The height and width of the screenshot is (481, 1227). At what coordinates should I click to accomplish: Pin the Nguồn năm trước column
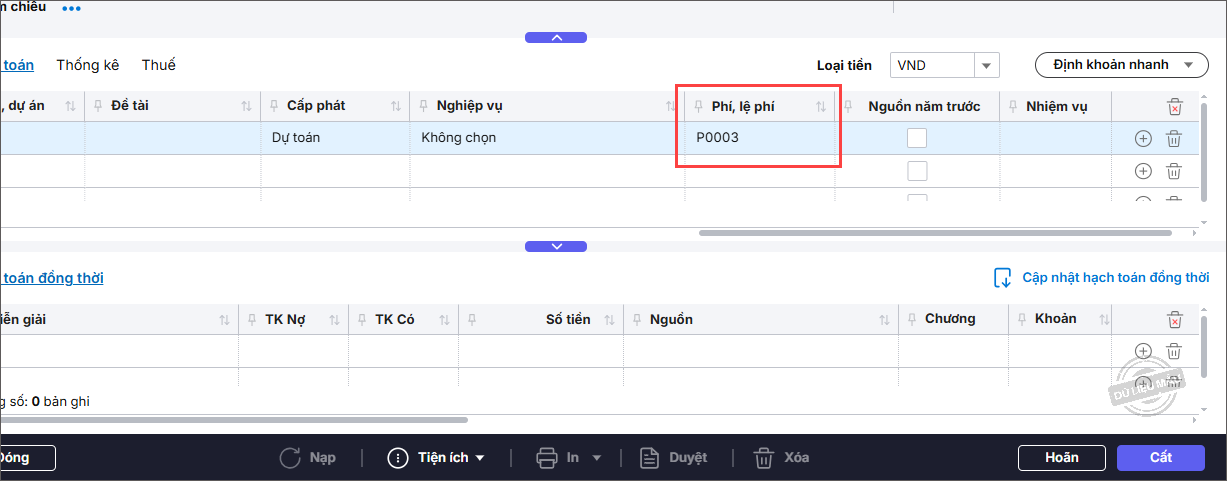(849, 106)
